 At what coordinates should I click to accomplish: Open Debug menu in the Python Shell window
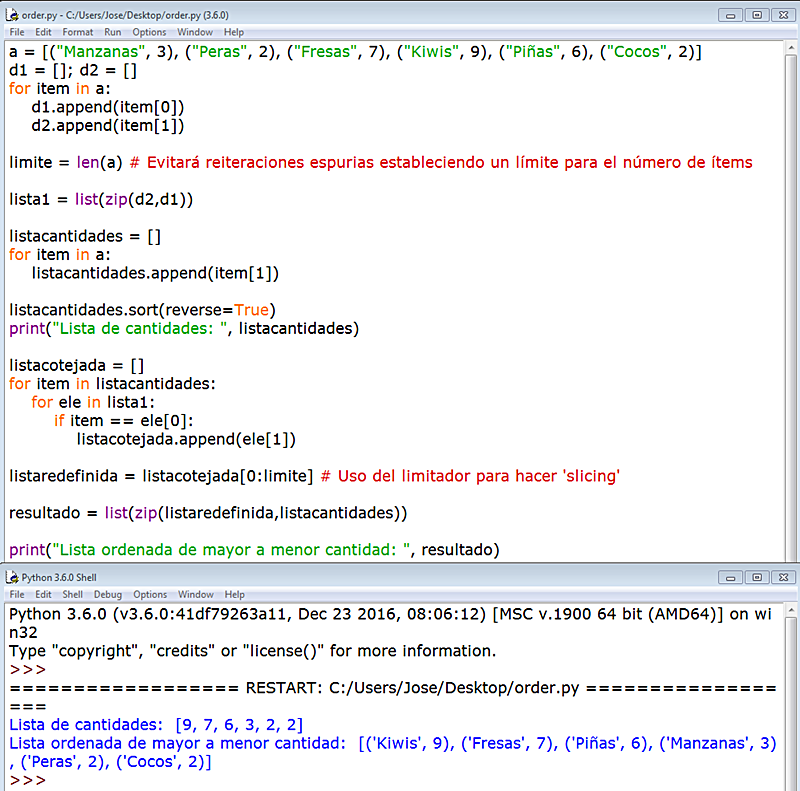(x=108, y=595)
